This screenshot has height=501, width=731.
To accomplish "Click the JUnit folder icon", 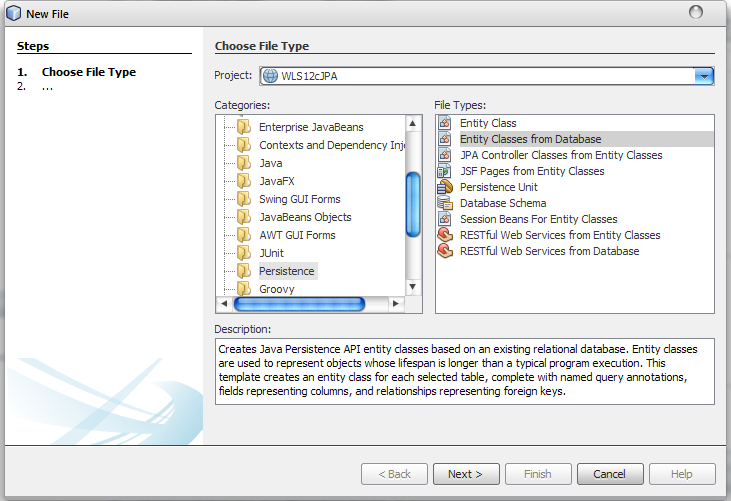I will 243,253.
